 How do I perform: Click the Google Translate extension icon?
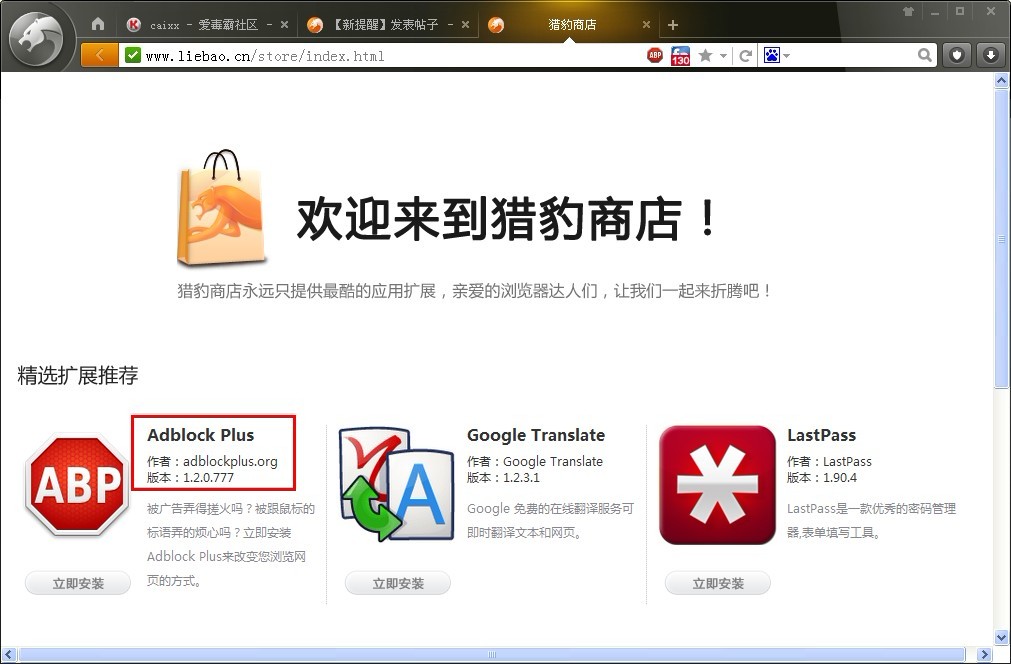tap(397, 483)
